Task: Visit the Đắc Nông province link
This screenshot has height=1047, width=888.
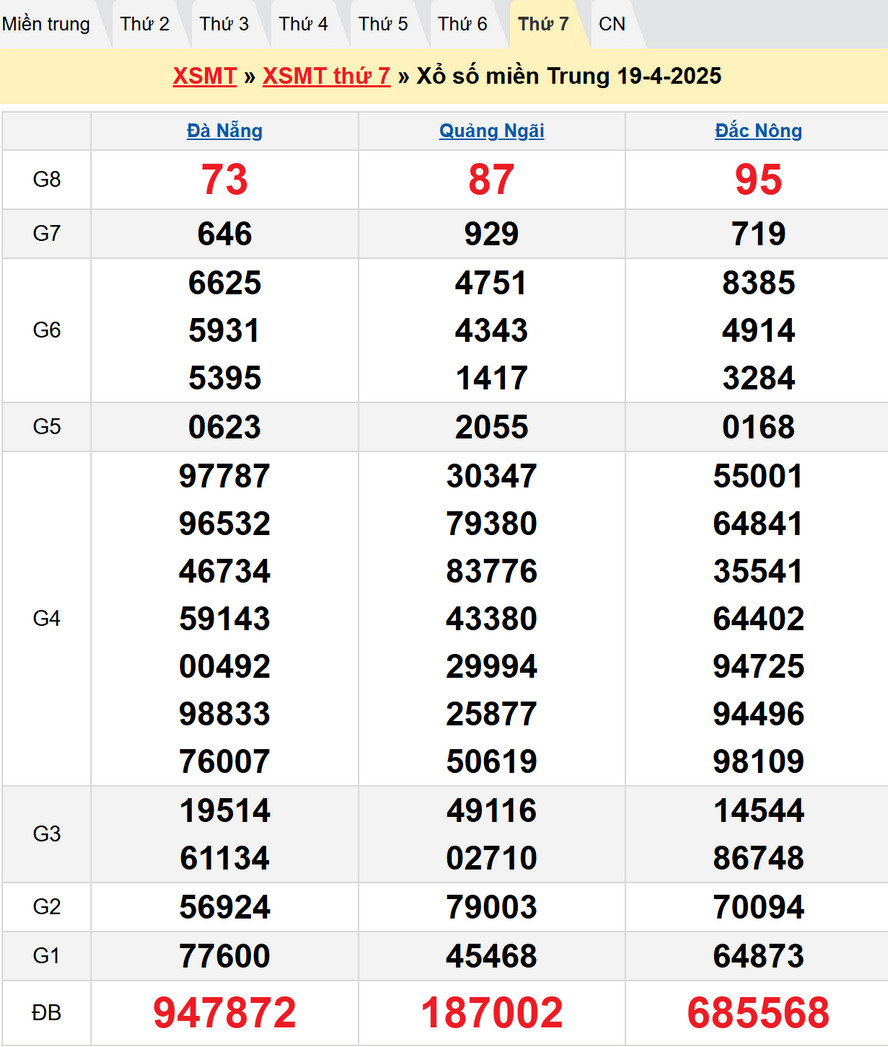Action: pyautogui.click(x=758, y=131)
